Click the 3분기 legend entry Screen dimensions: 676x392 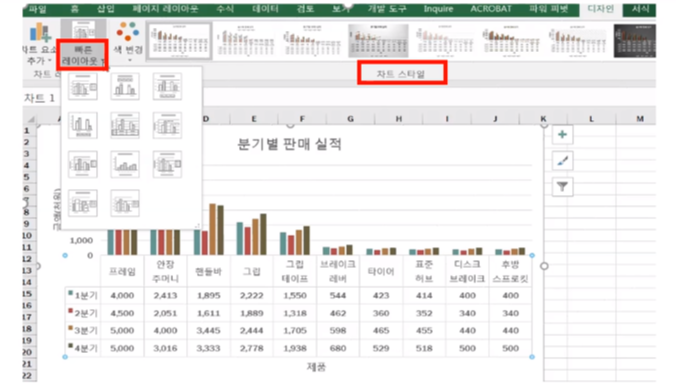point(83,330)
